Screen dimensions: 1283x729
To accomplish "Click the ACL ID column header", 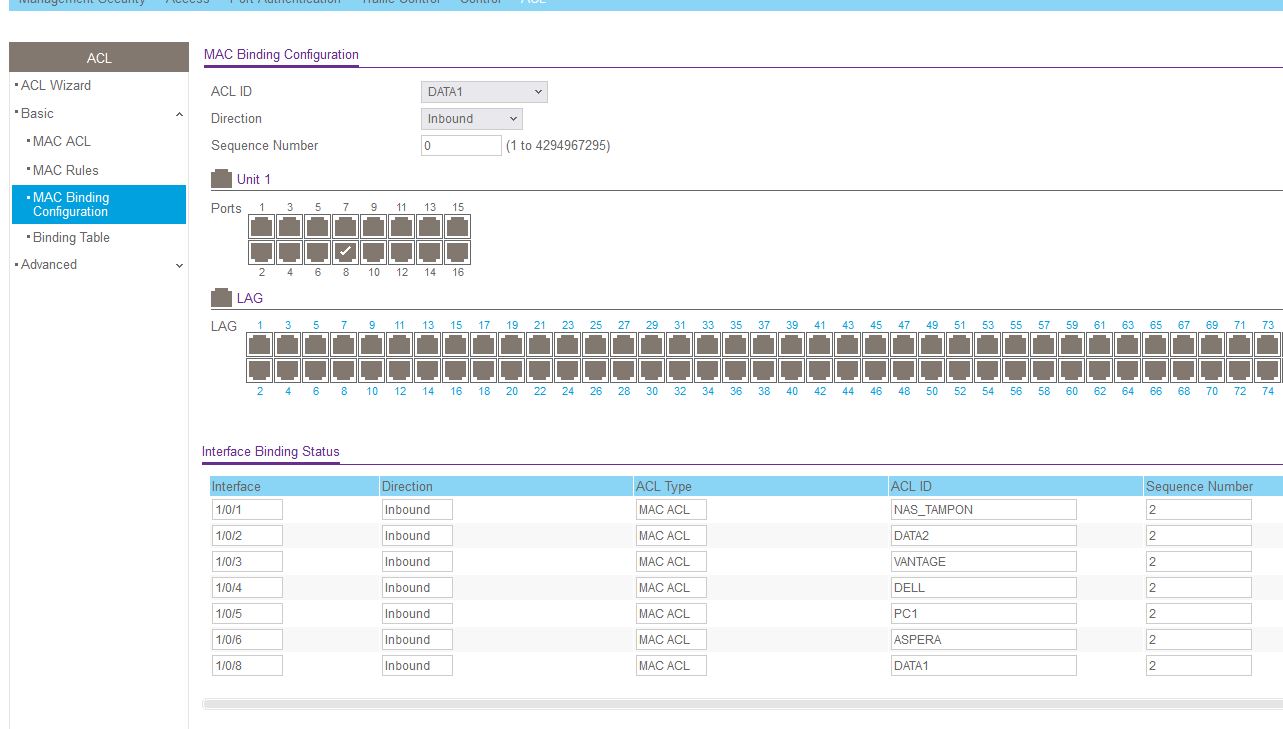I will pos(1016,487).
